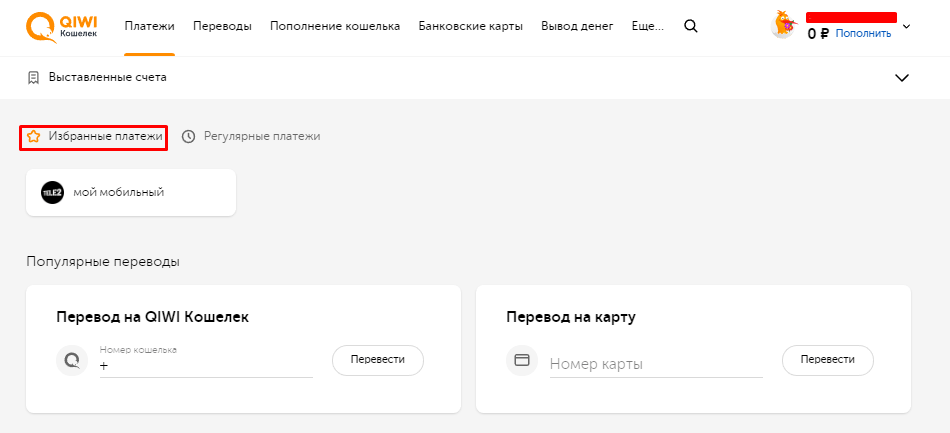The height and width of the screenshot is (433, 950).
Task: Open the мой мобильный favorite payment card
Action: (x=131, y=193)
